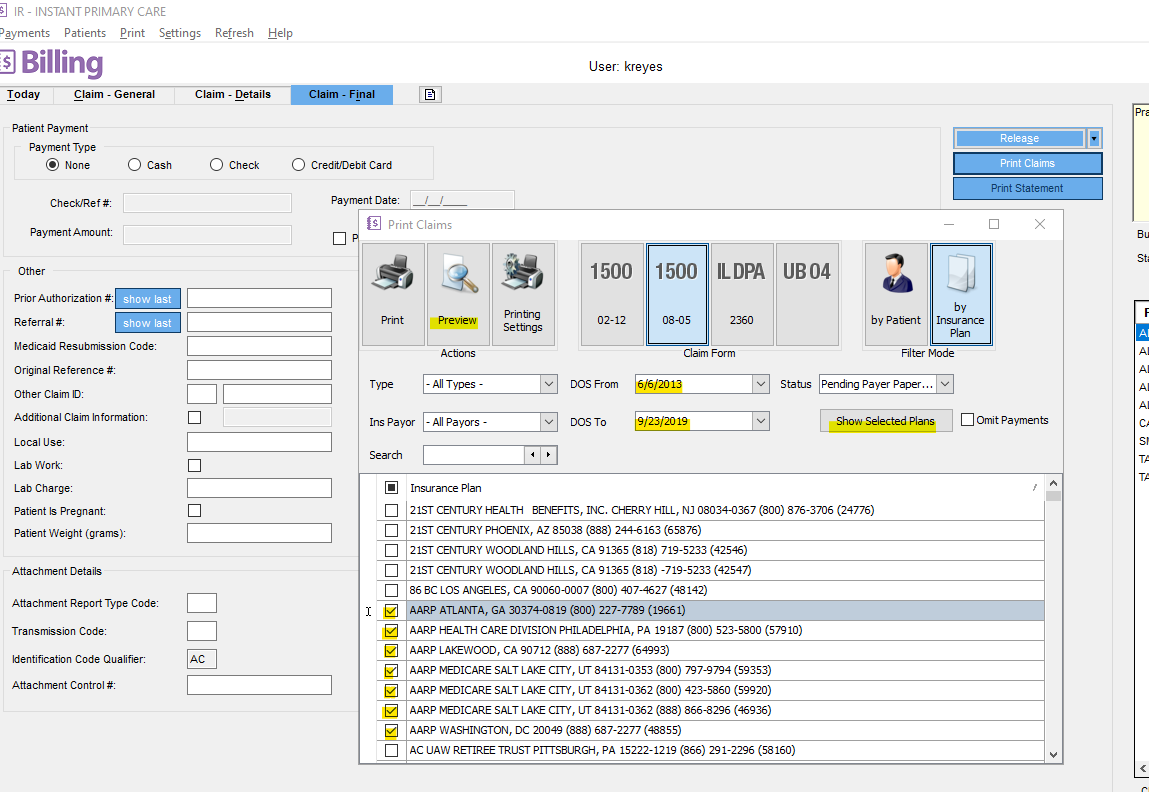Enable the Omit Payments checkbox
The width and height of the screenshot is (1149, 792).
click(968, 420)
